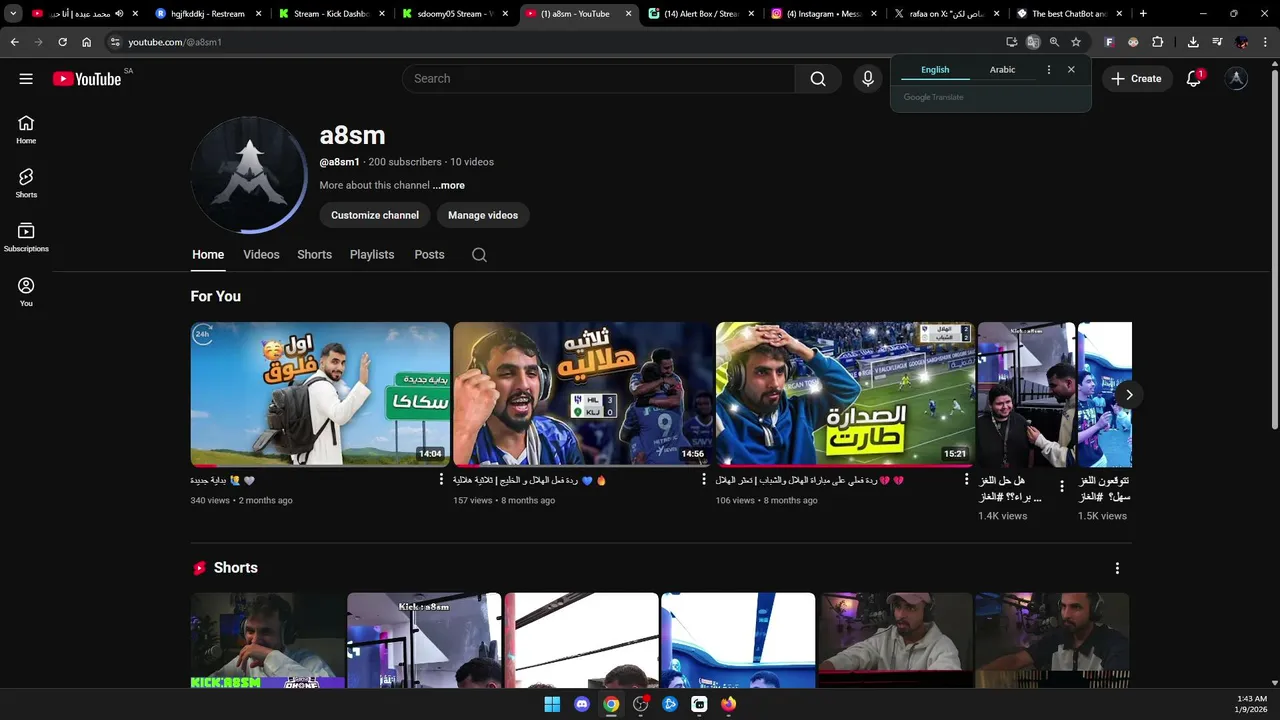Open Discord from the taskbar
1280x720 pixels.
pyautogui.click(x=582, y=704)
